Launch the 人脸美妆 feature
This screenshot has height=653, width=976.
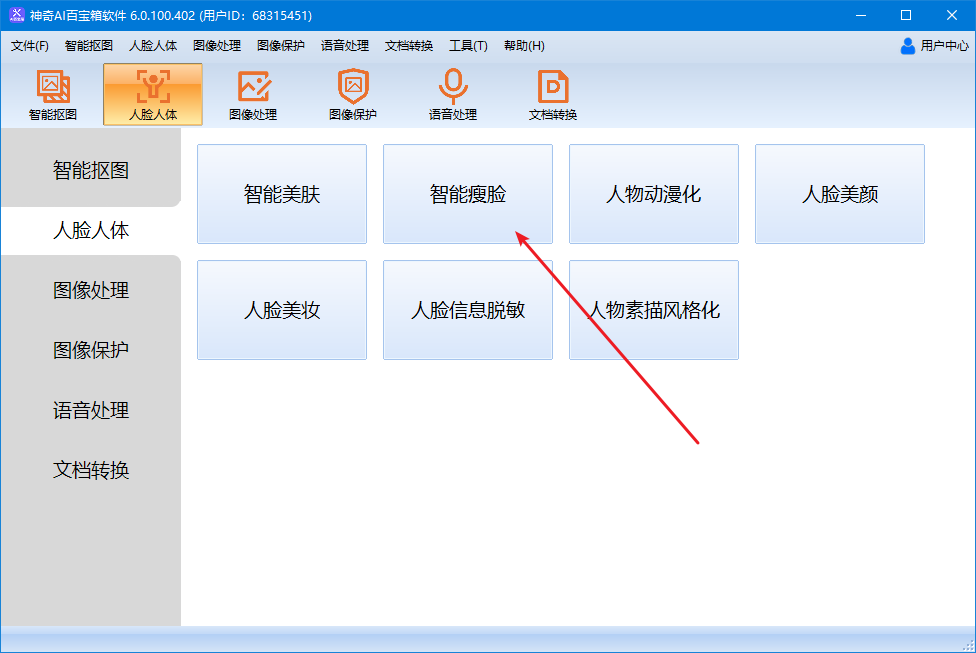point(282,310)
